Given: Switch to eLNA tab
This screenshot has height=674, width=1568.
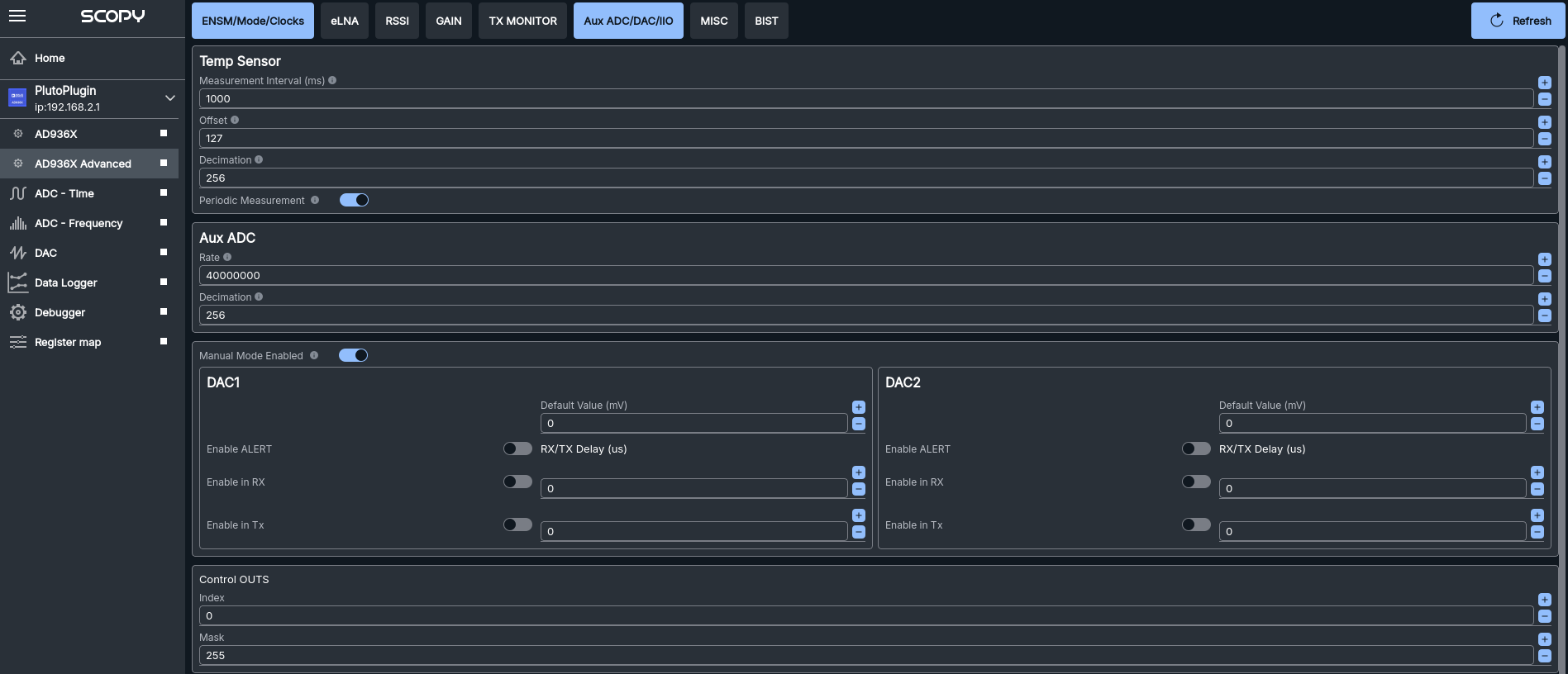Looking at the screenshot, I should [345, 21].
